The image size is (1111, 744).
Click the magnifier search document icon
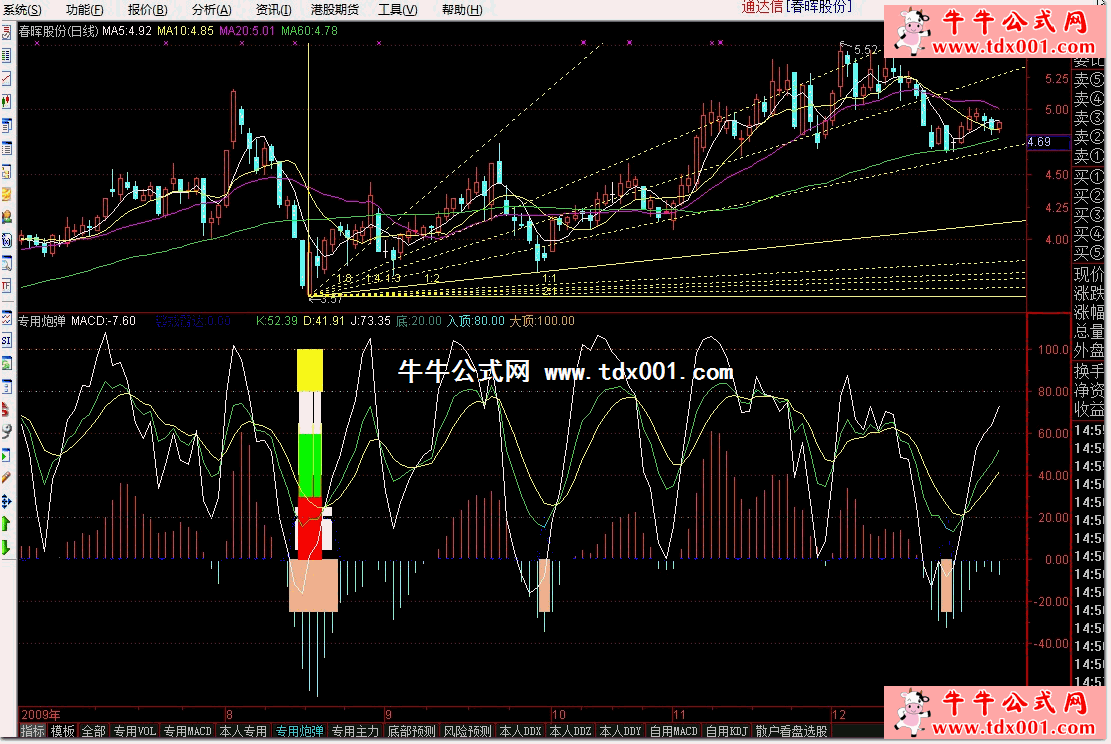pos(6,264)
